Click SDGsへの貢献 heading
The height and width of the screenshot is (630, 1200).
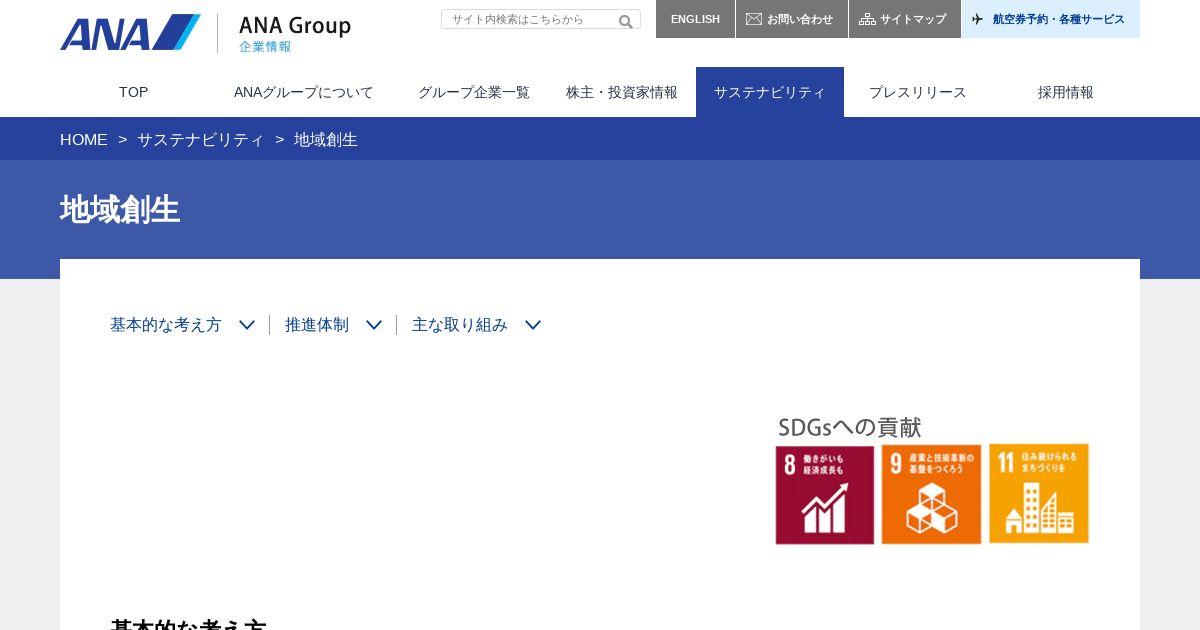[850, 427]
